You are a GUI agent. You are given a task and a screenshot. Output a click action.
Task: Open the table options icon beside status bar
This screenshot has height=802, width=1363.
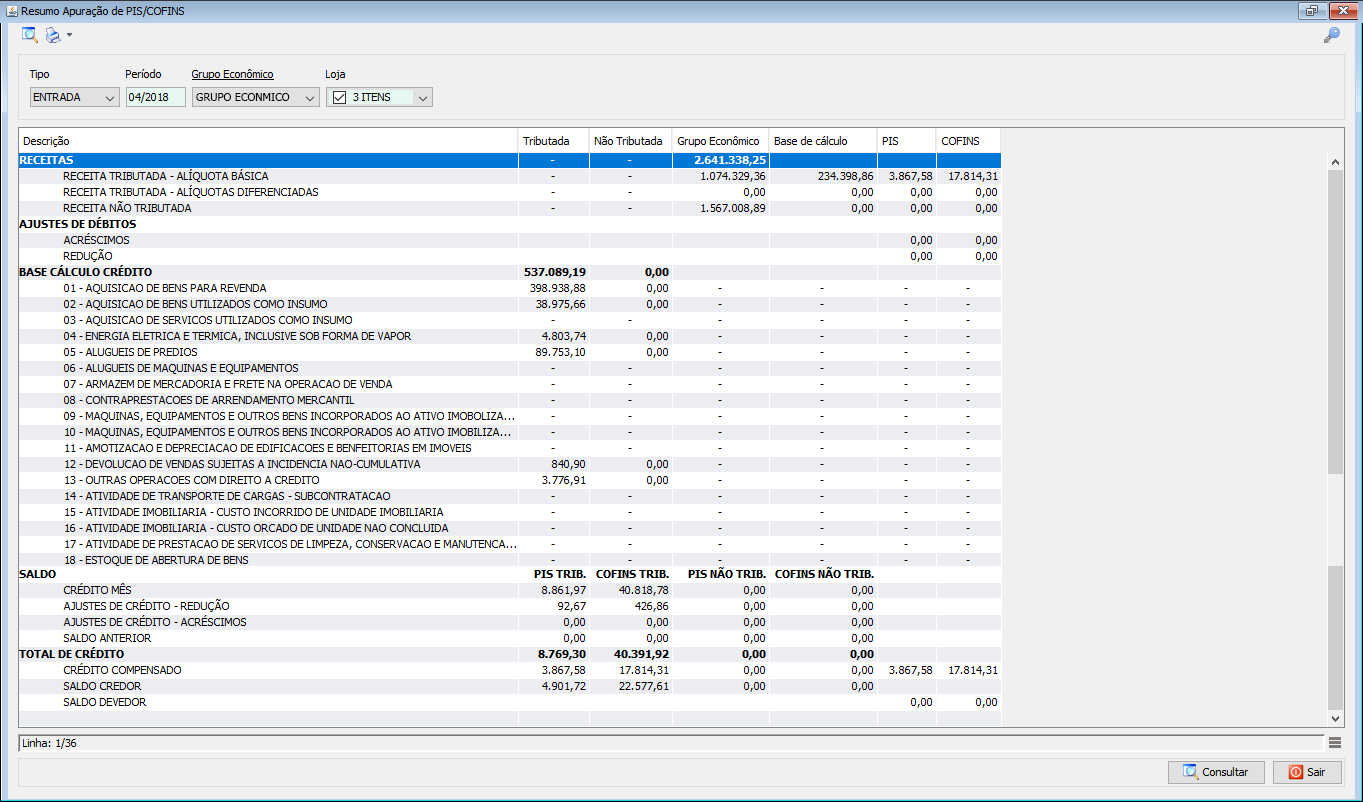[1335, 742]
